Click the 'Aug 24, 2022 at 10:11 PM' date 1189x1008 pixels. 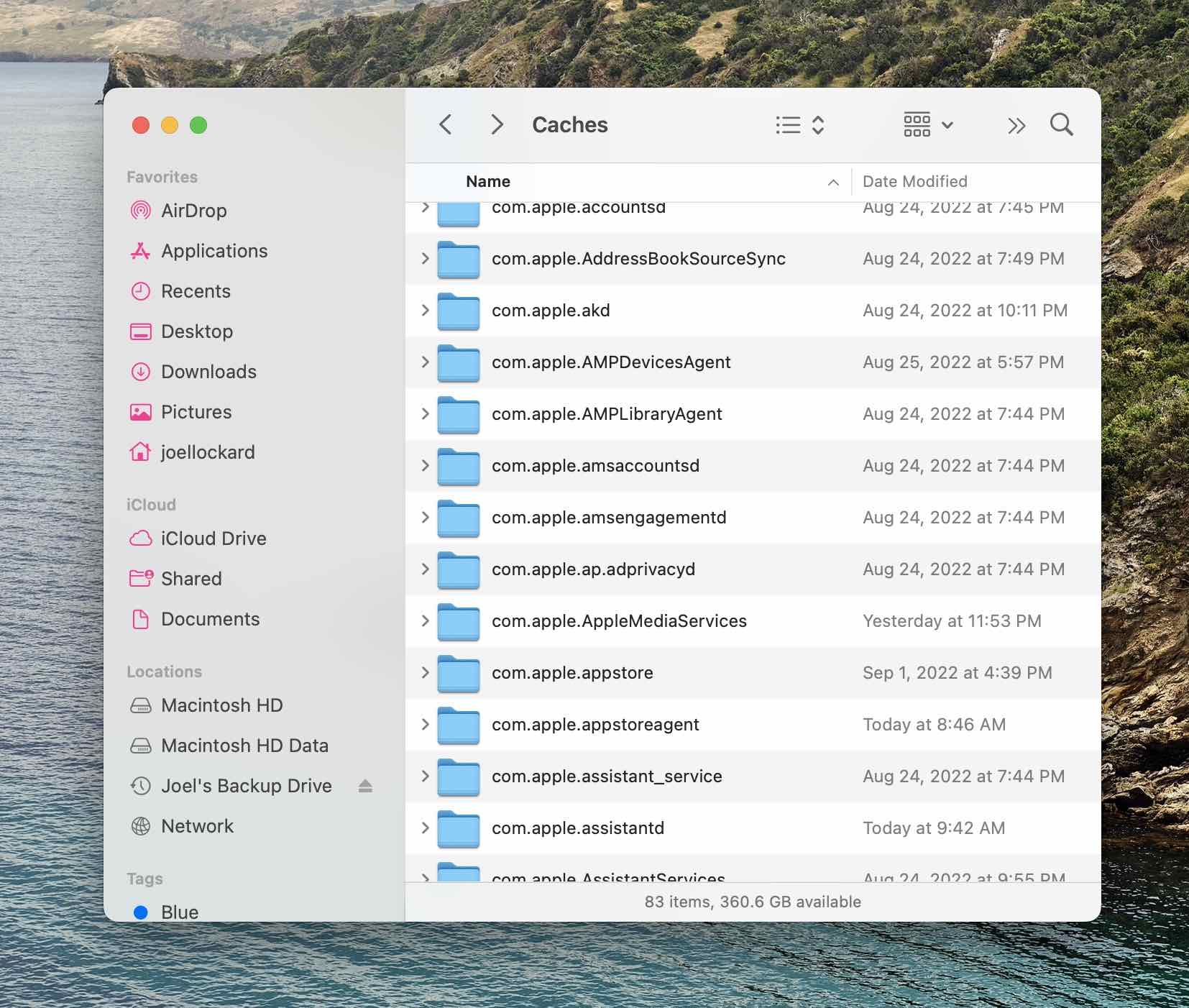965,311
